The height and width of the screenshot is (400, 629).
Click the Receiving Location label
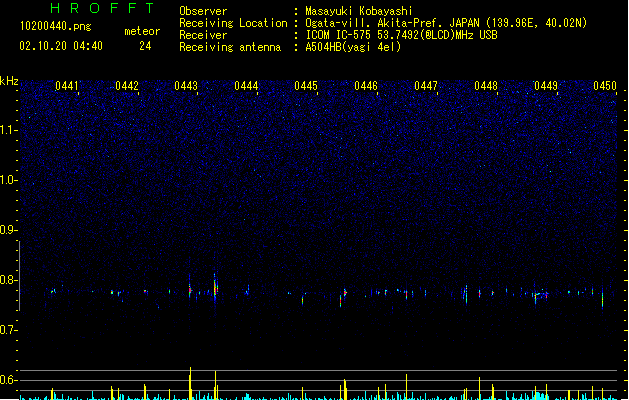click(x=233, y=23)
